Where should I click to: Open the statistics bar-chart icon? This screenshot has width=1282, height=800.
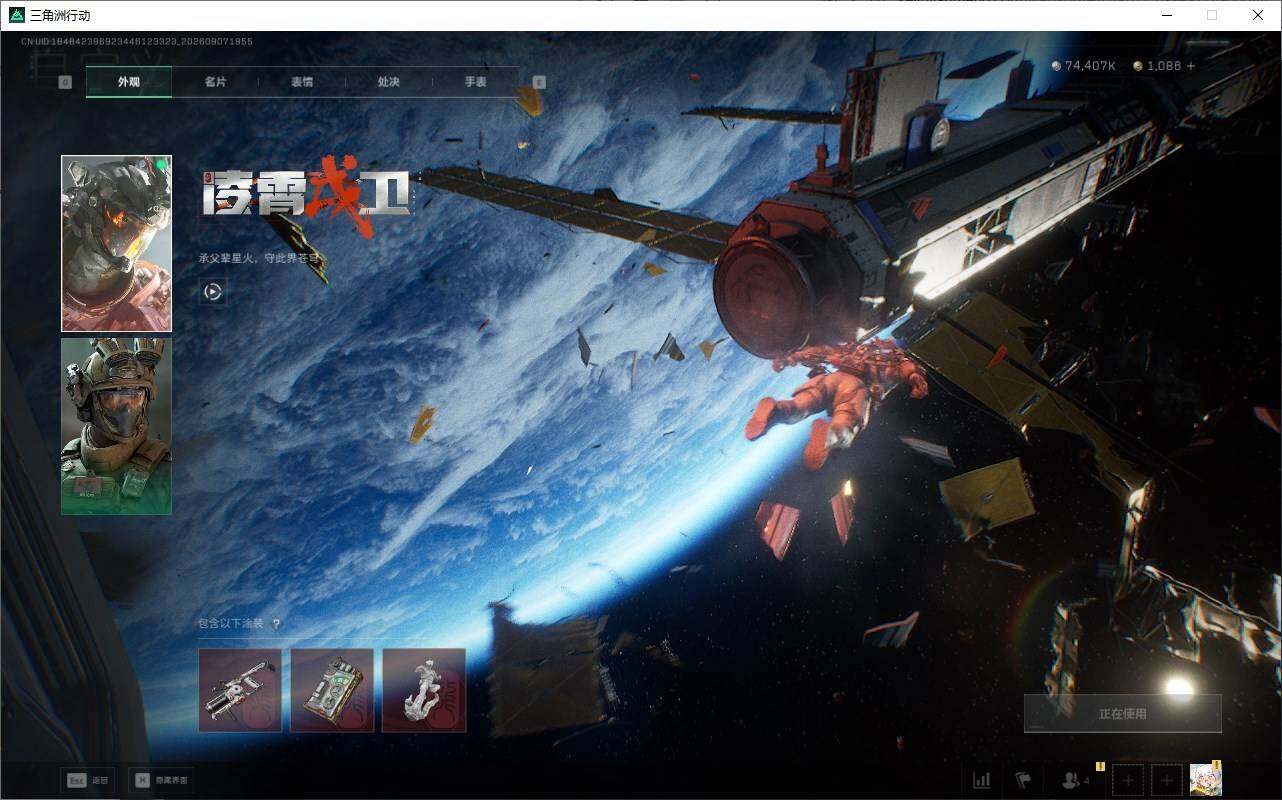(x=982, y=780)
